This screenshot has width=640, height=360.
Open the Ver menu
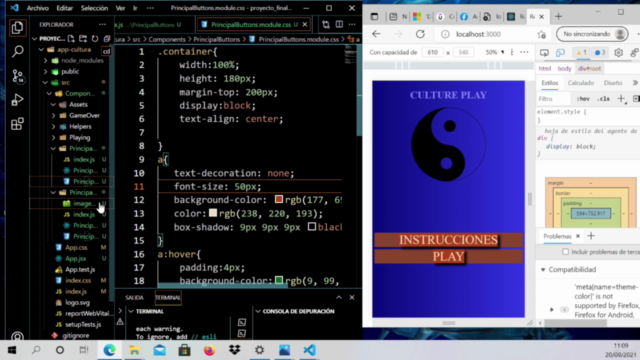click(120, 8)
